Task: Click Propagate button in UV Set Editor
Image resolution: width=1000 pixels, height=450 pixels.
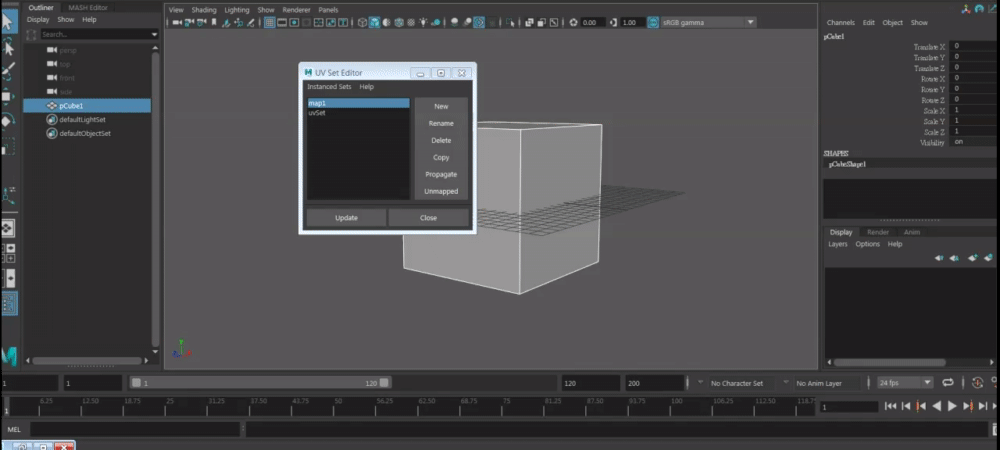Action: [441, 175]
